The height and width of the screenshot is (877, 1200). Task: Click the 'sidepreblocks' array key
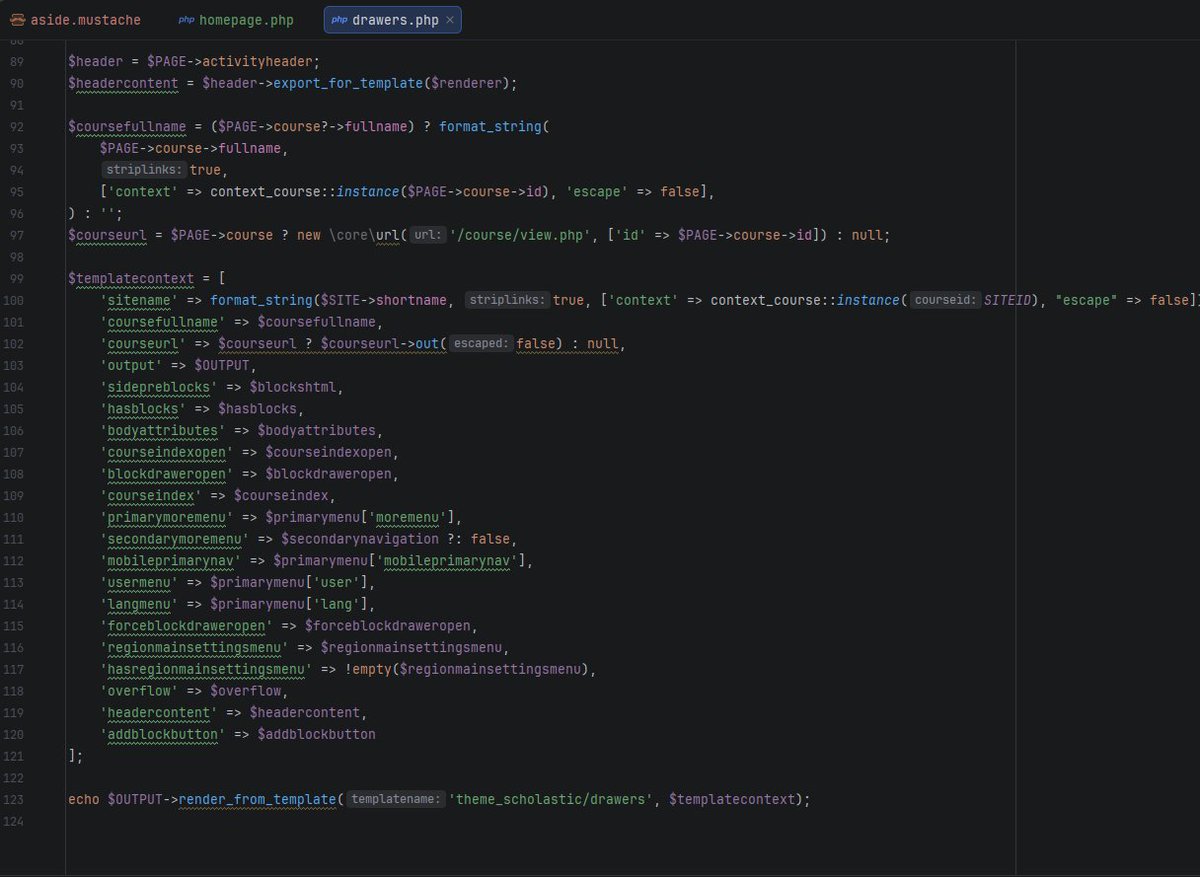(x=159, y=387)
